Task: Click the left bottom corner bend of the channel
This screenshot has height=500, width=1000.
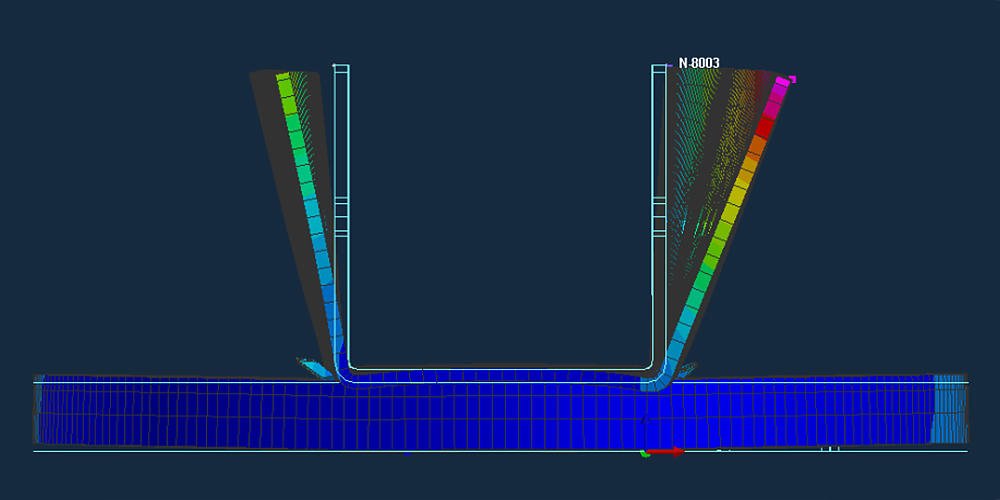Action: [x=341, y=370]
